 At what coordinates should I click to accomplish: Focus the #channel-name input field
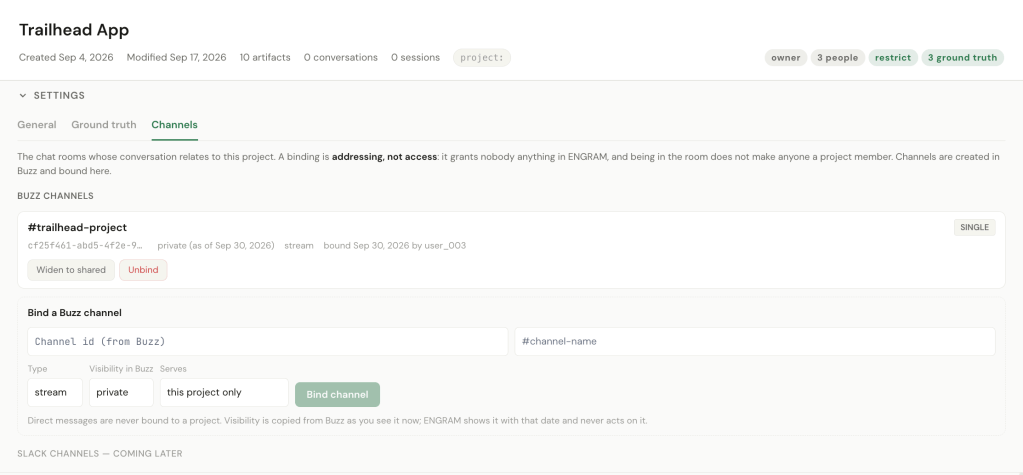point(755,341)
